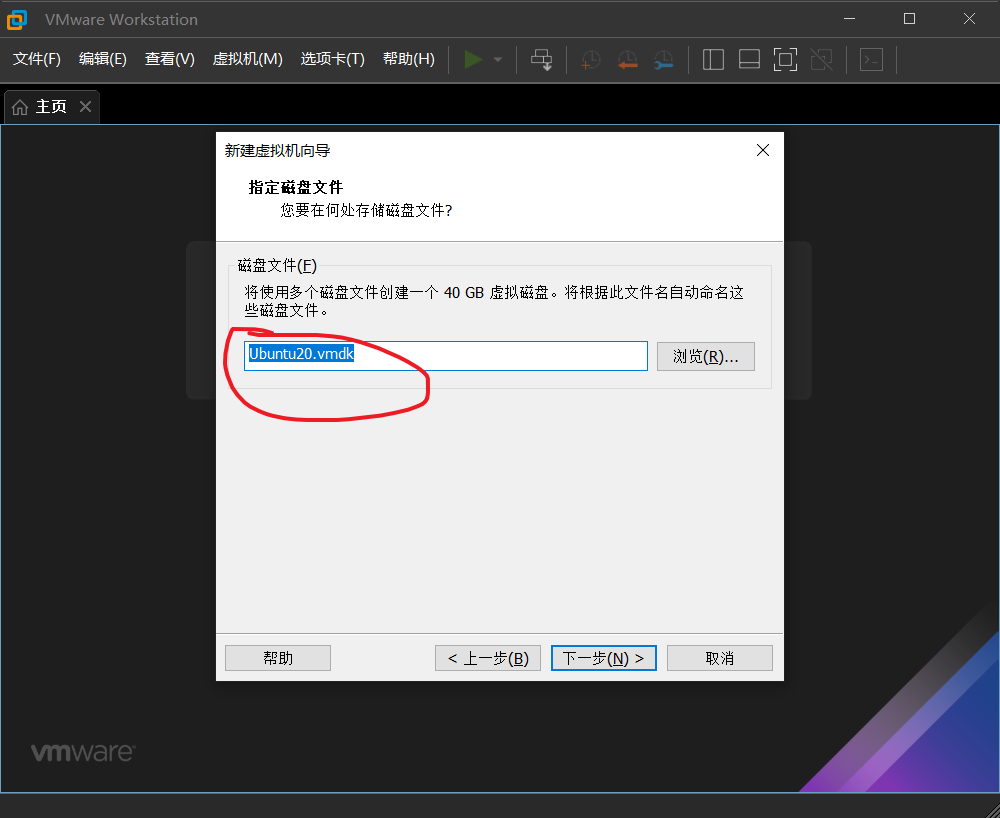Click the 下一步(N) > next button
This screenshot has height=818, width=1000.
[x=604, y=658]
